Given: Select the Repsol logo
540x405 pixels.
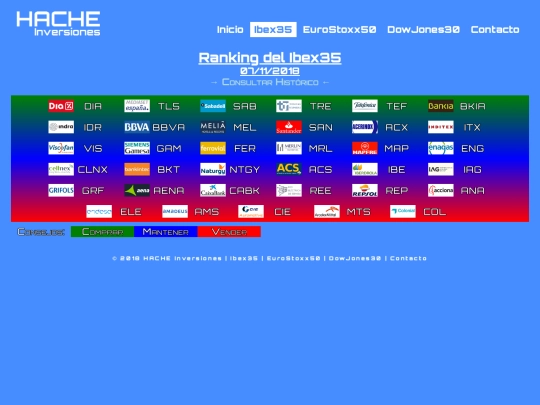Looking at the screenshot, I should point(365,190).
